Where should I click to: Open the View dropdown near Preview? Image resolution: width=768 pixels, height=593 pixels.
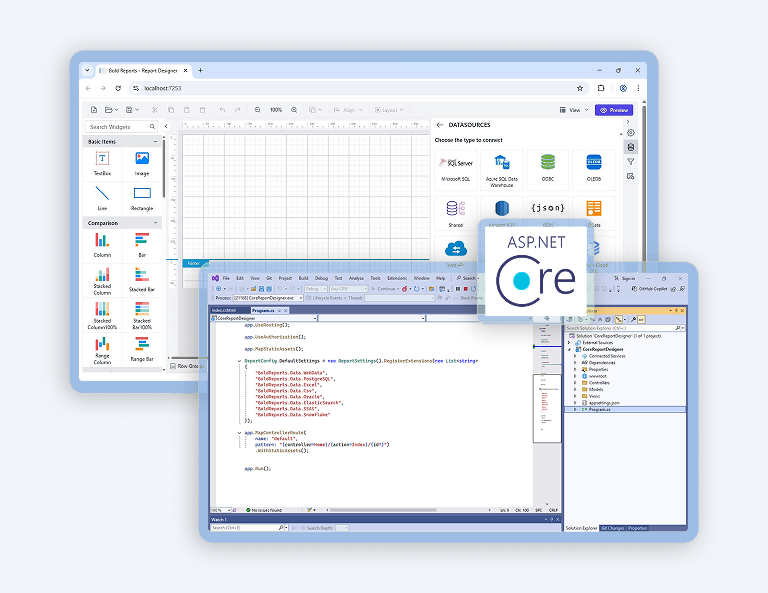click(574, 110)
